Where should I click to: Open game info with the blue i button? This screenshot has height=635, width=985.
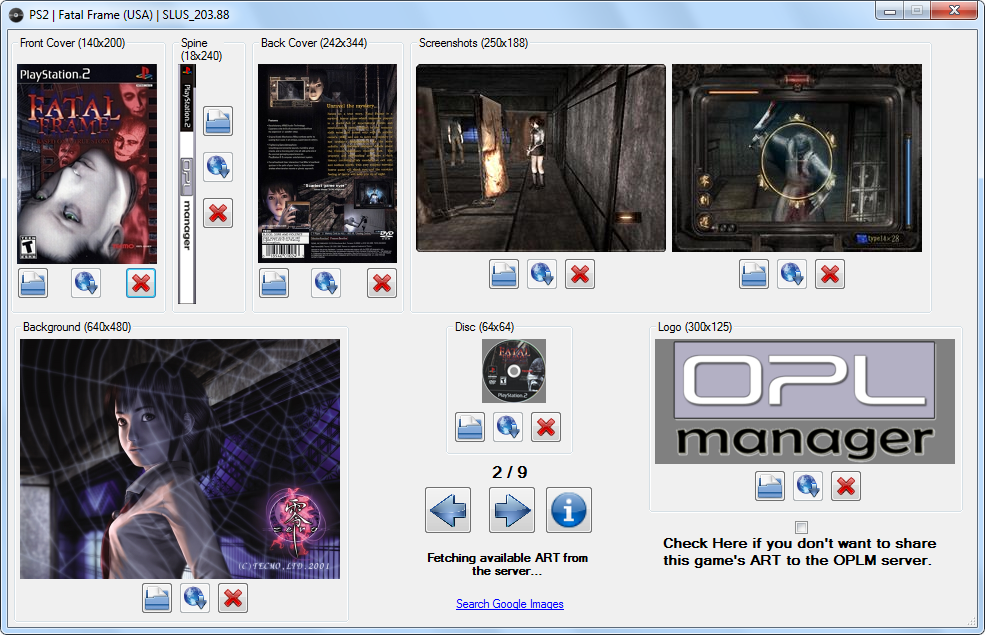pyautogui.click(x=569, y=510)
